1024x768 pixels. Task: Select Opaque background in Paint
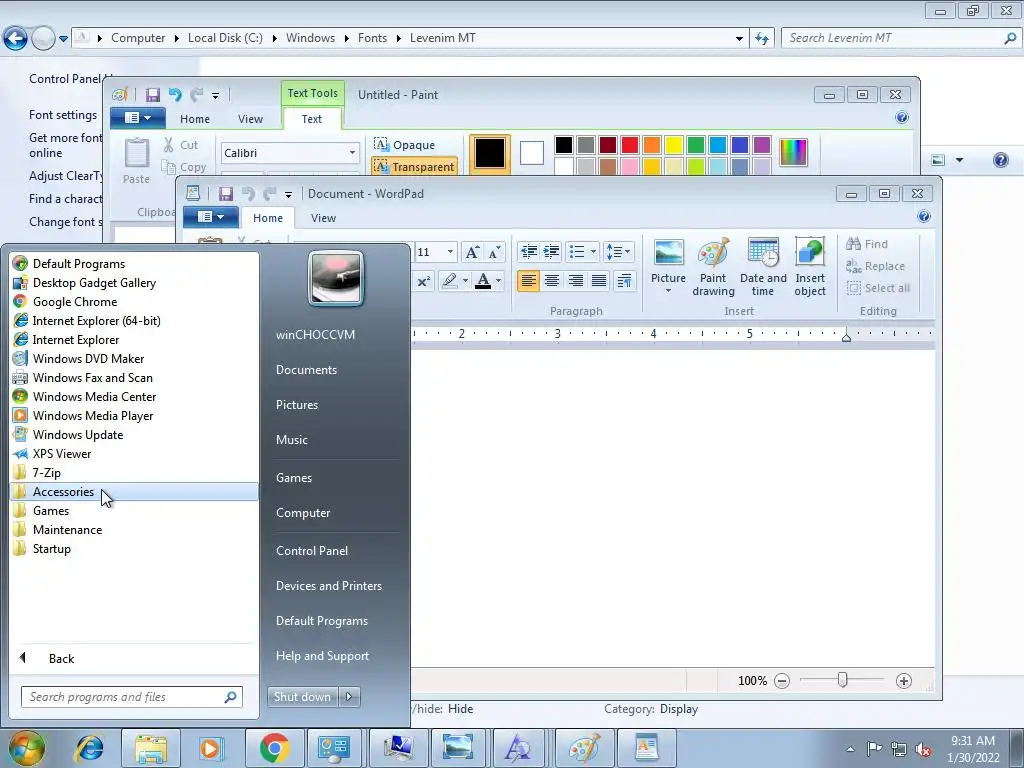404,145
